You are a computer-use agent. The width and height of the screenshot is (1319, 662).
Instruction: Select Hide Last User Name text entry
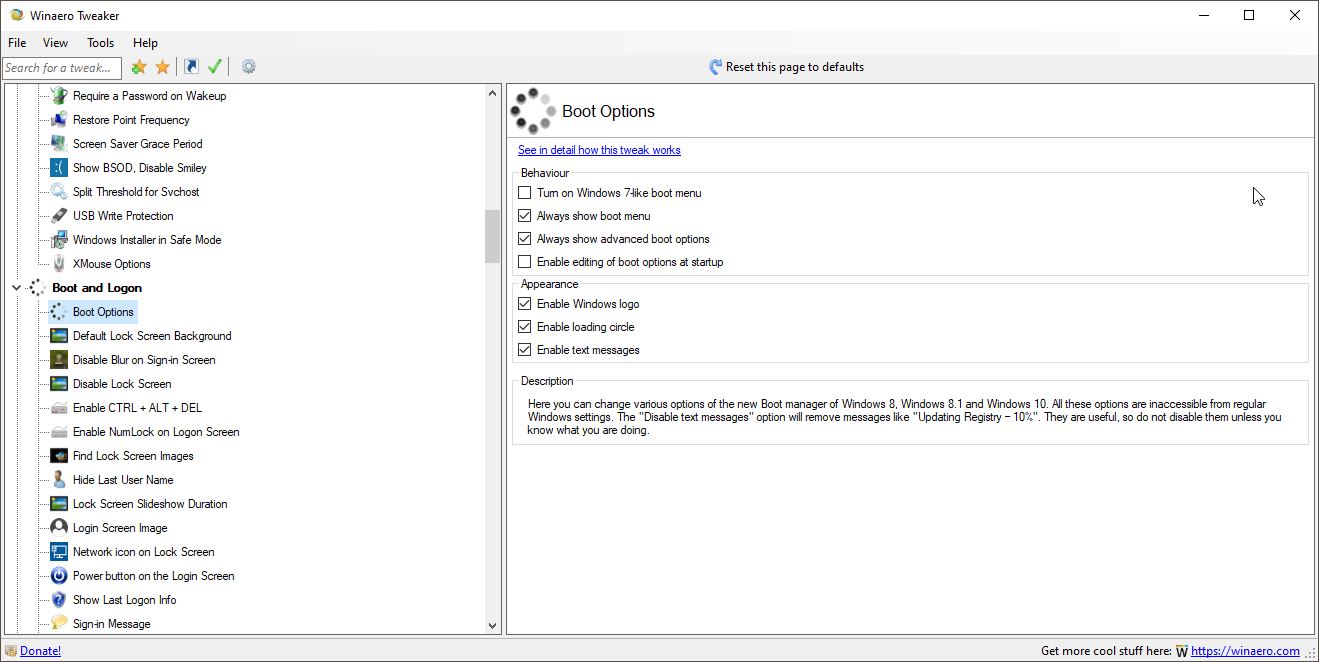[x=123, y=480]
